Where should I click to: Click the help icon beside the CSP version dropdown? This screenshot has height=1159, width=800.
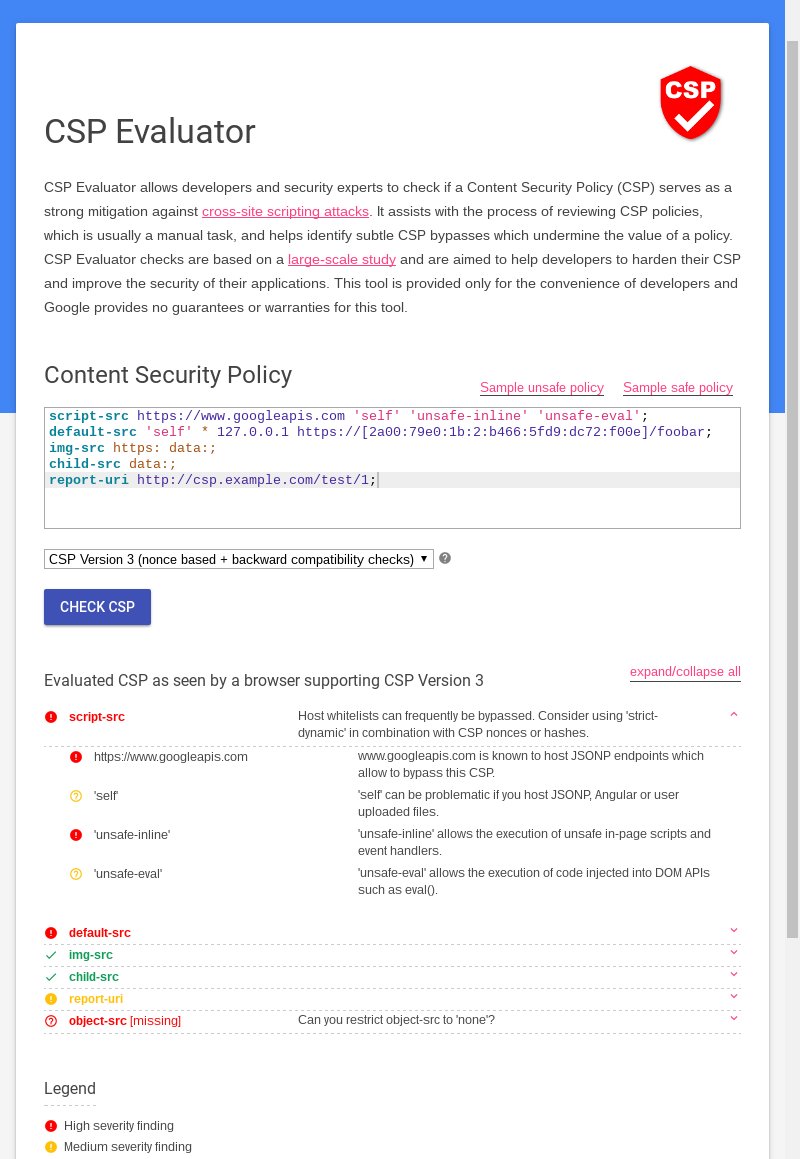pos(445,558)
